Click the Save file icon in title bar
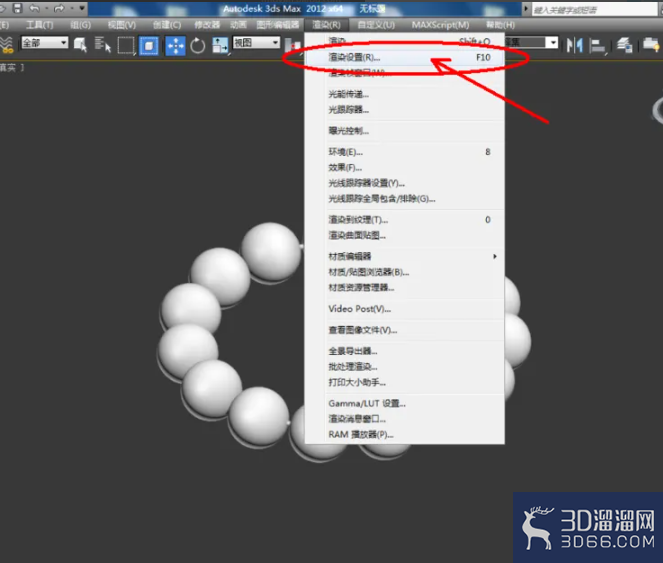The height and width of the screenshot is (563, 663). 17,8
